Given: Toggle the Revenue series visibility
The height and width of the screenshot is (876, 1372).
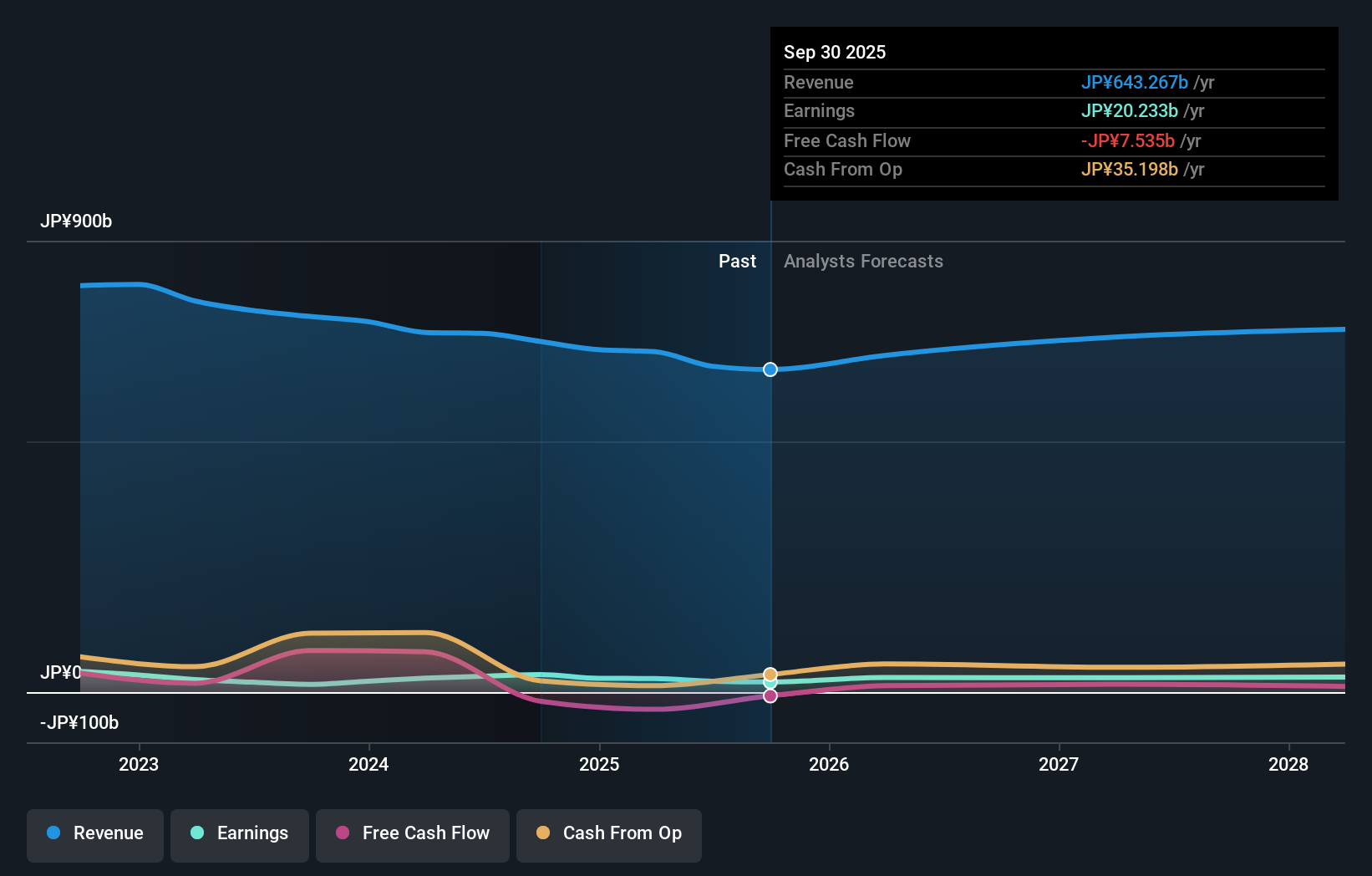Looking at the screenshot, I should [x=94, y=833].
